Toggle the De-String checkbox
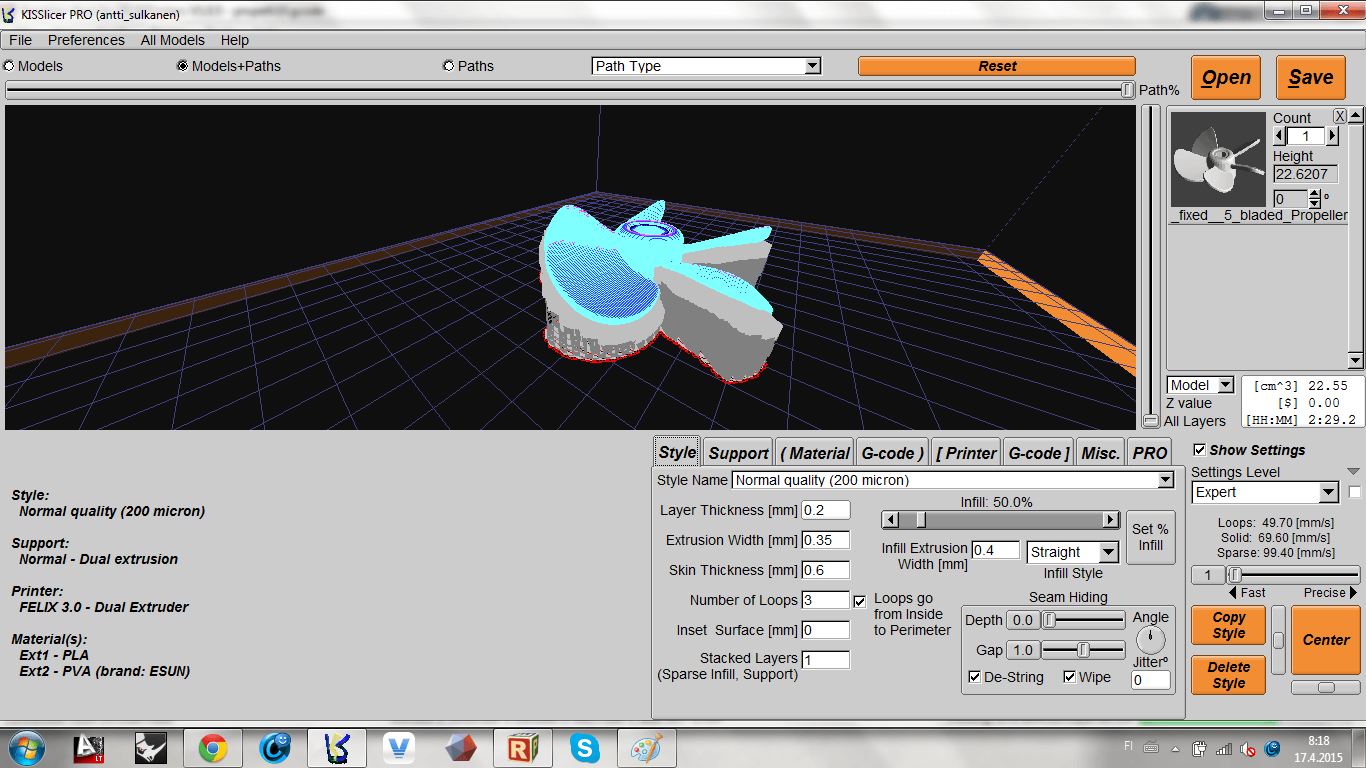This screenshot has height=768, width=1366. [x=975, y=677]
